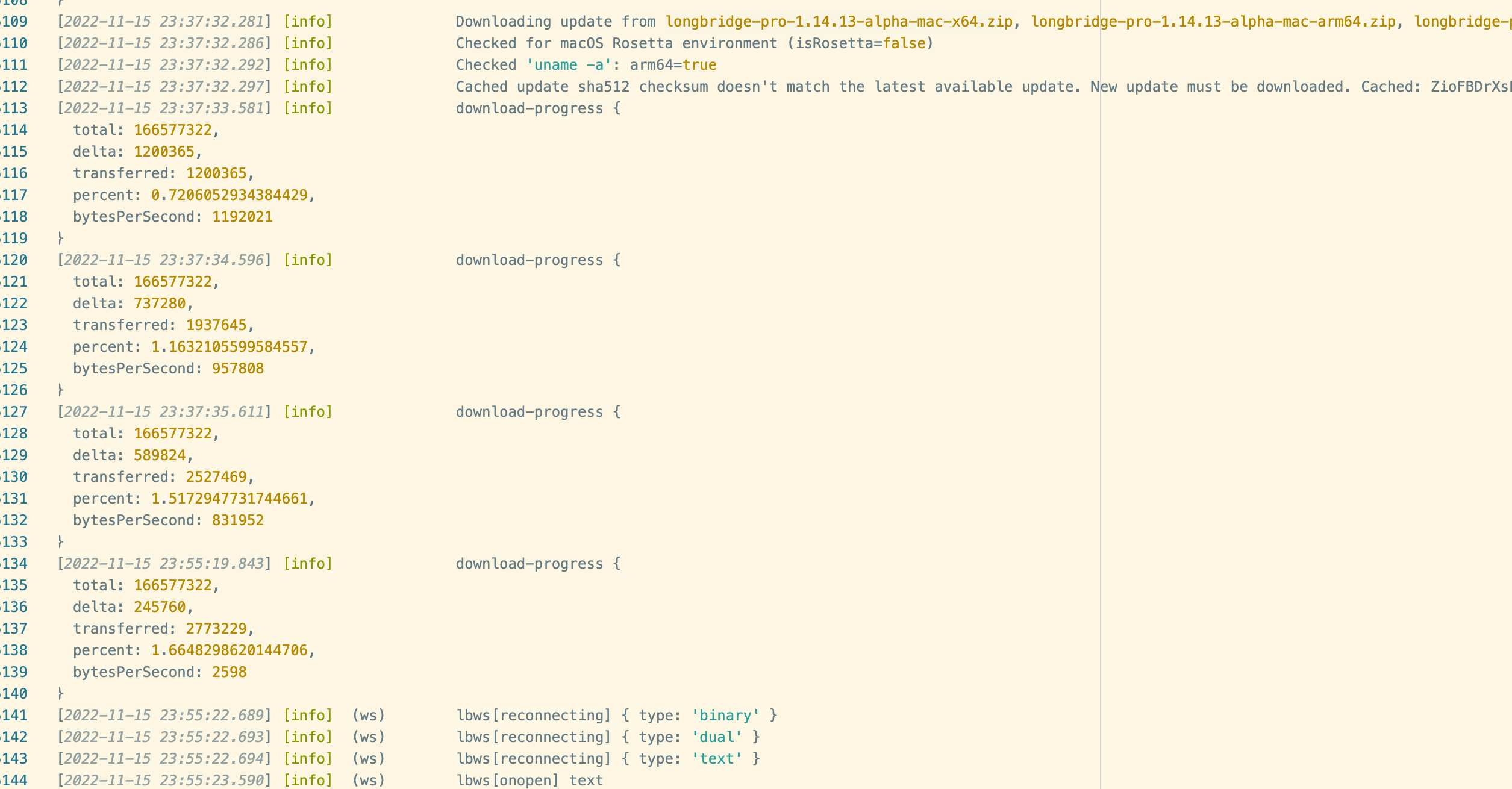Click the longbridge-pro-1.14.13-alpha-mac-arm64.zip filename
This screenshot has width=1512, height=789.
click(x=1213, y=22)
